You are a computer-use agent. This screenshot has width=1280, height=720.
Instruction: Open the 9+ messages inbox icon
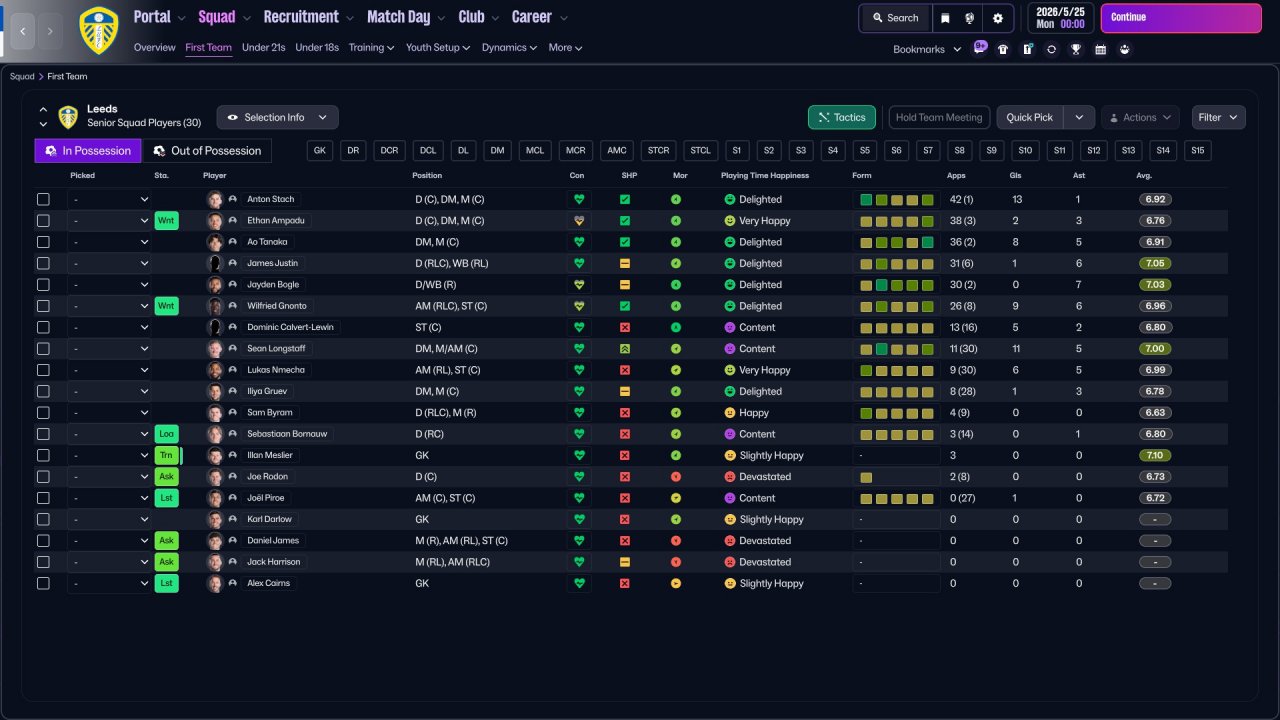(980, 48)
